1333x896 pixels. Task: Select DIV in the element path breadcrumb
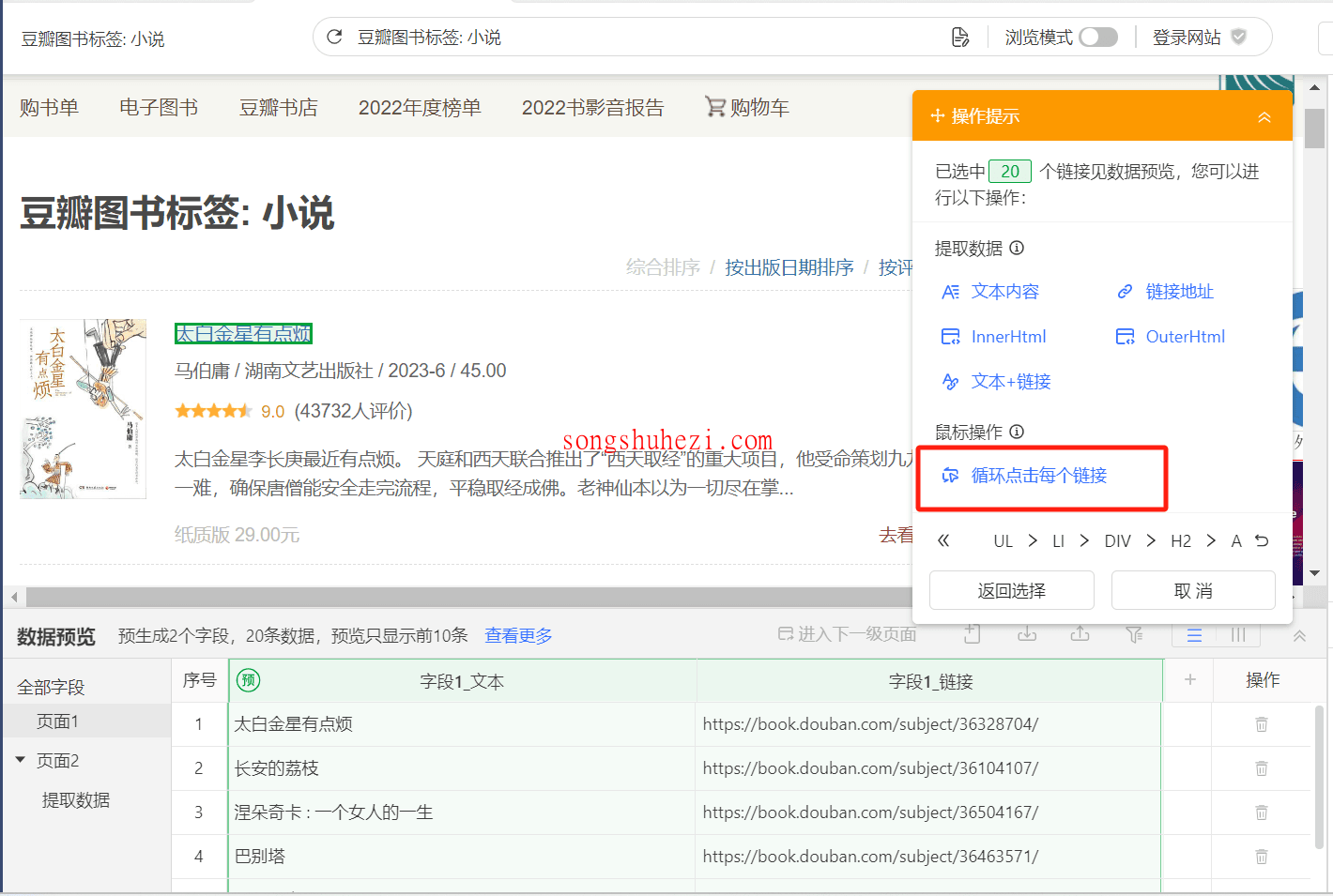tap(1117, 541)
